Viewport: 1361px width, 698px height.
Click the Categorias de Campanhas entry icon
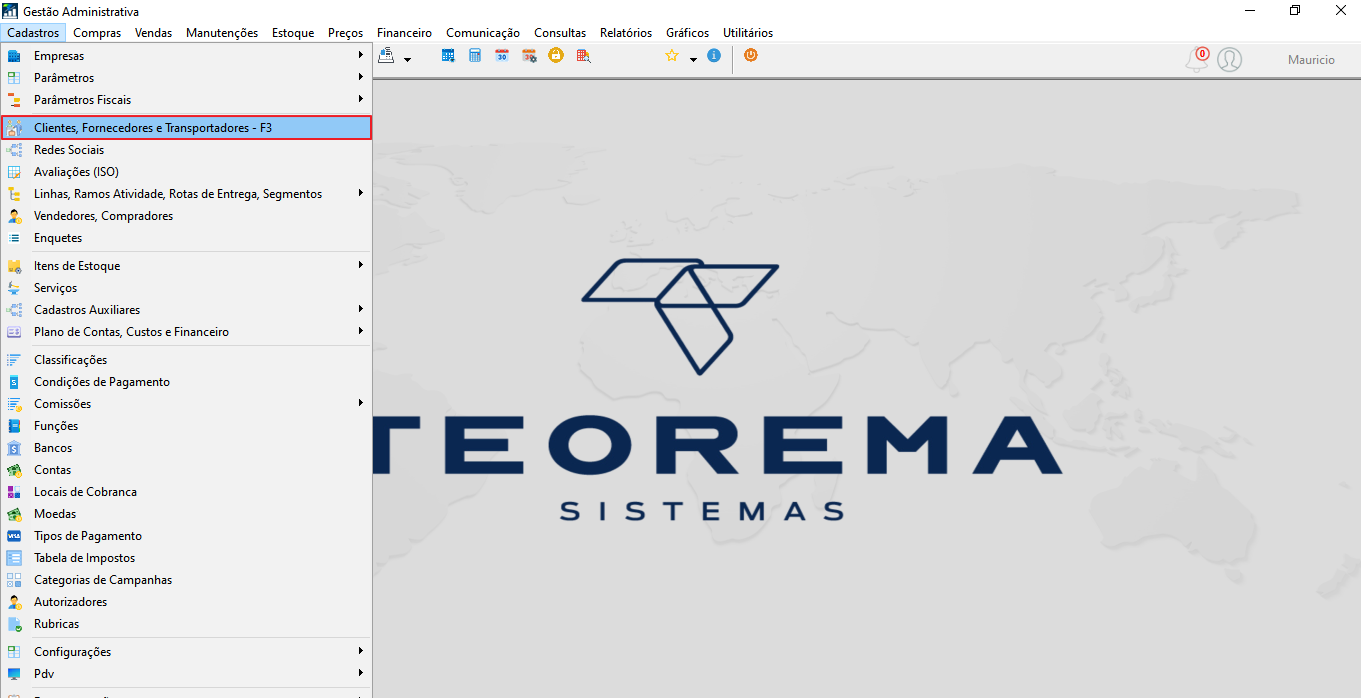14,580
